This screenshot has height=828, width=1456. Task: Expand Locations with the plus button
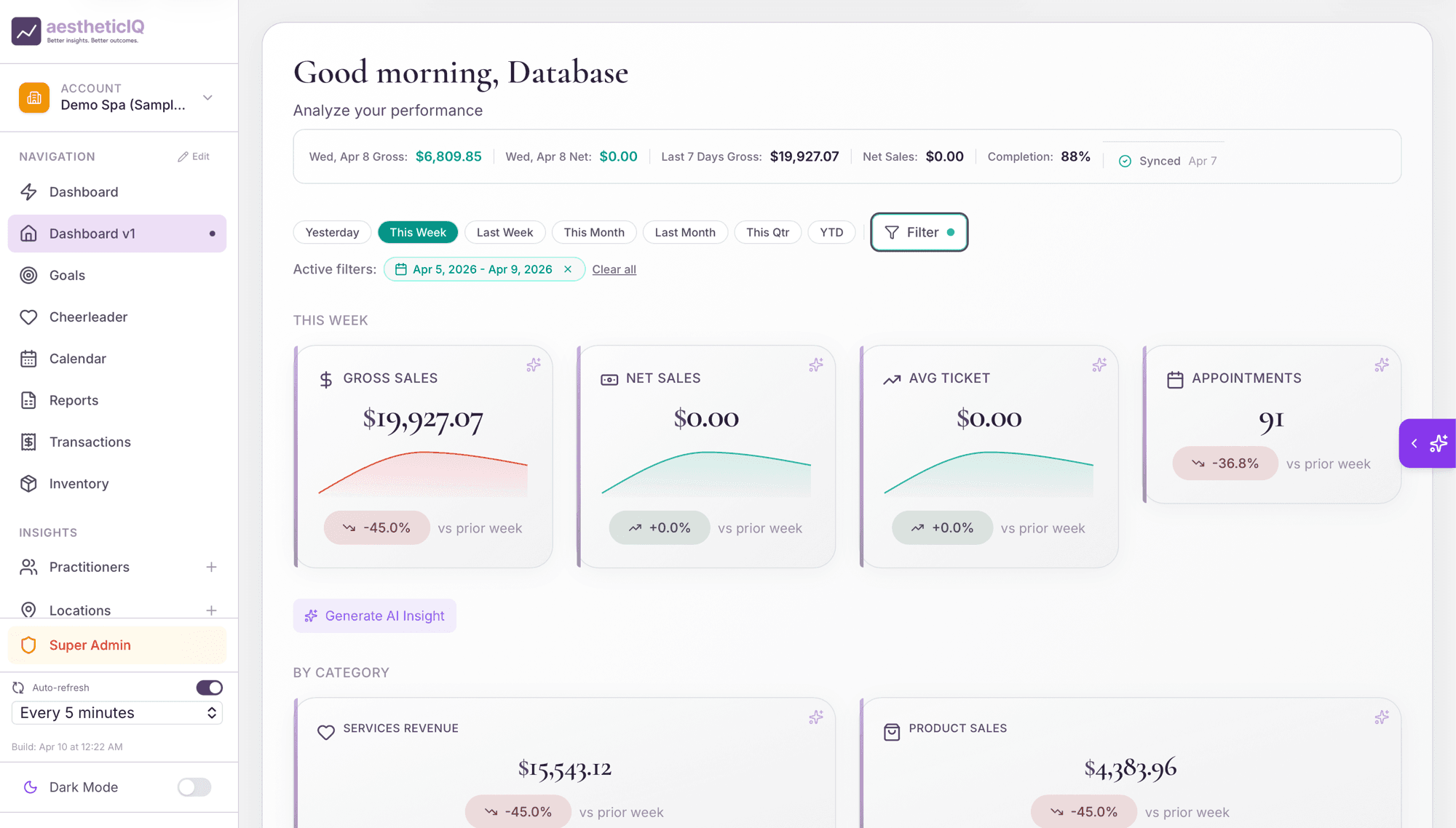pos(211,610)
